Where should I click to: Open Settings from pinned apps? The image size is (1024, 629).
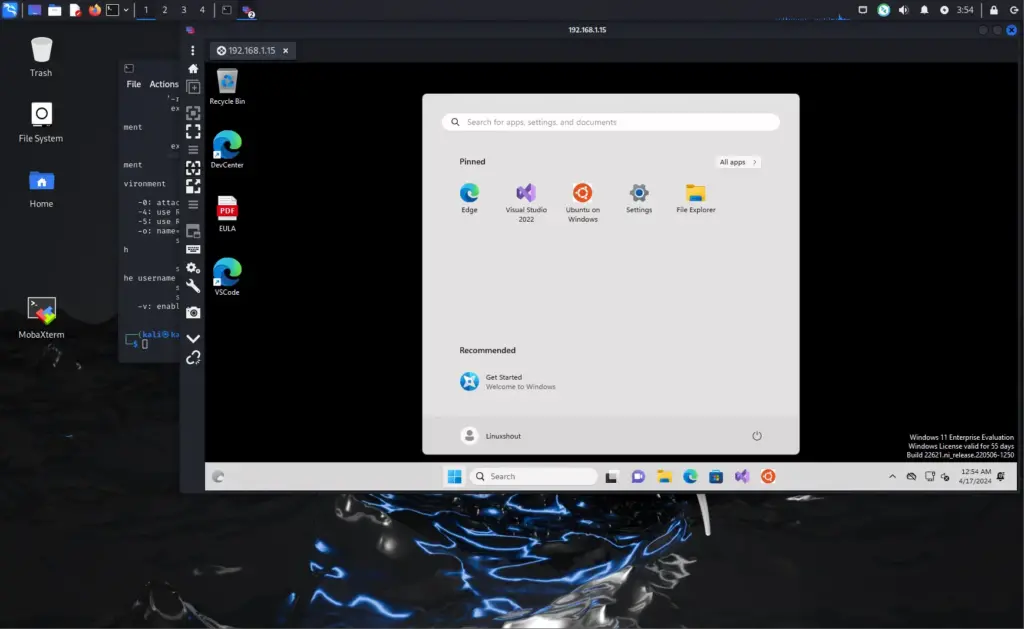[639, 198]
